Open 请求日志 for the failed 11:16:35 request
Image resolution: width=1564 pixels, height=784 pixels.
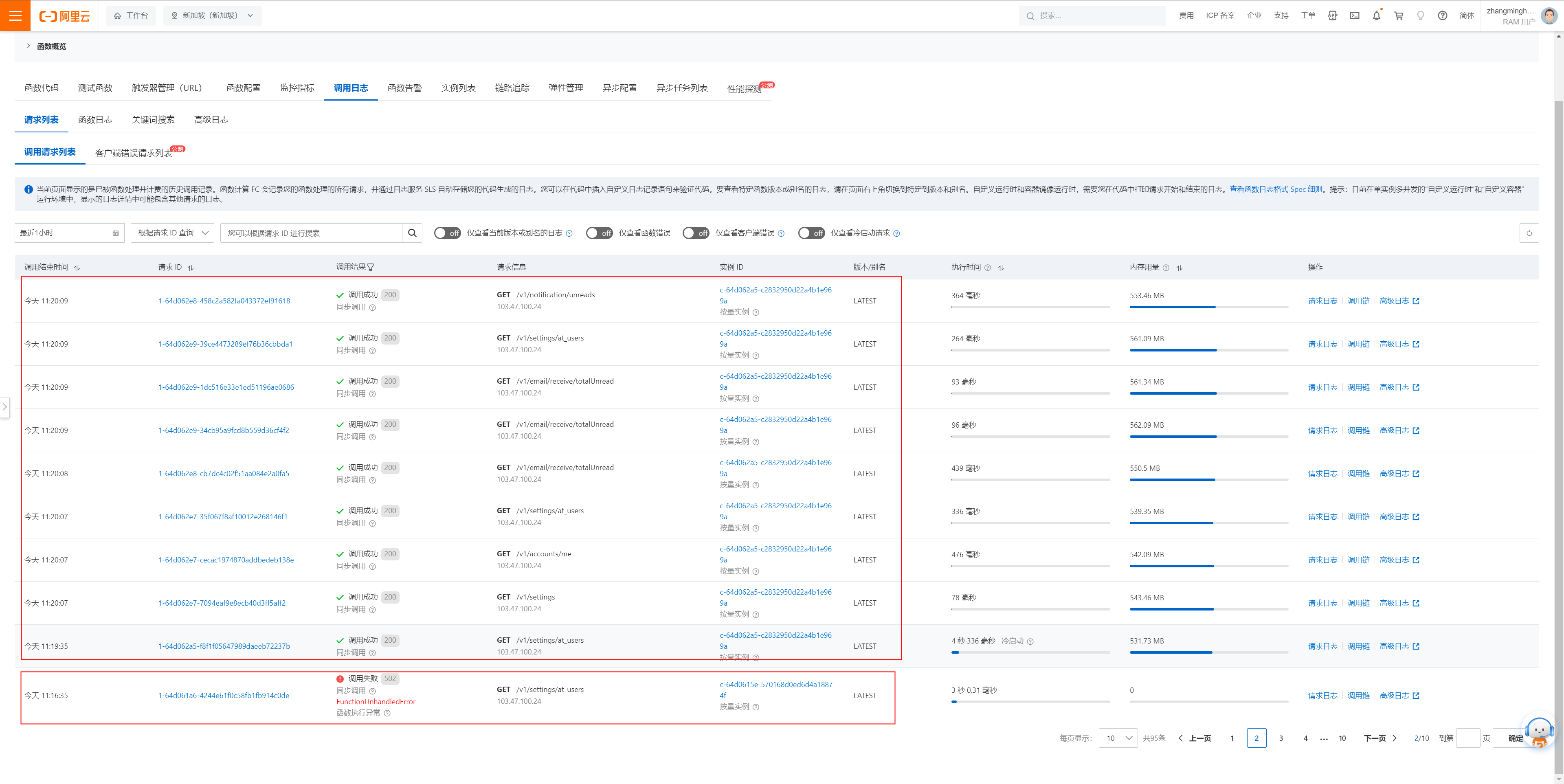1322,696
